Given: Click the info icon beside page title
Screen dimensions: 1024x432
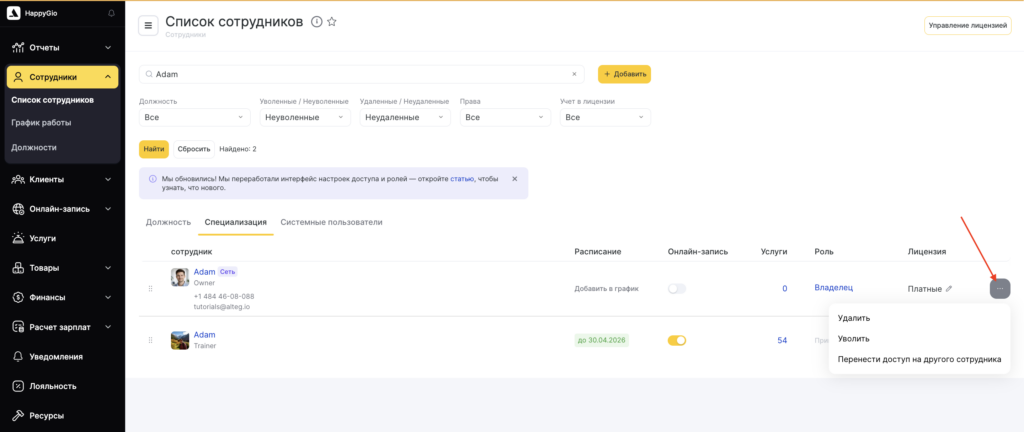Looking at the screenshot, I should pos(317,22).
